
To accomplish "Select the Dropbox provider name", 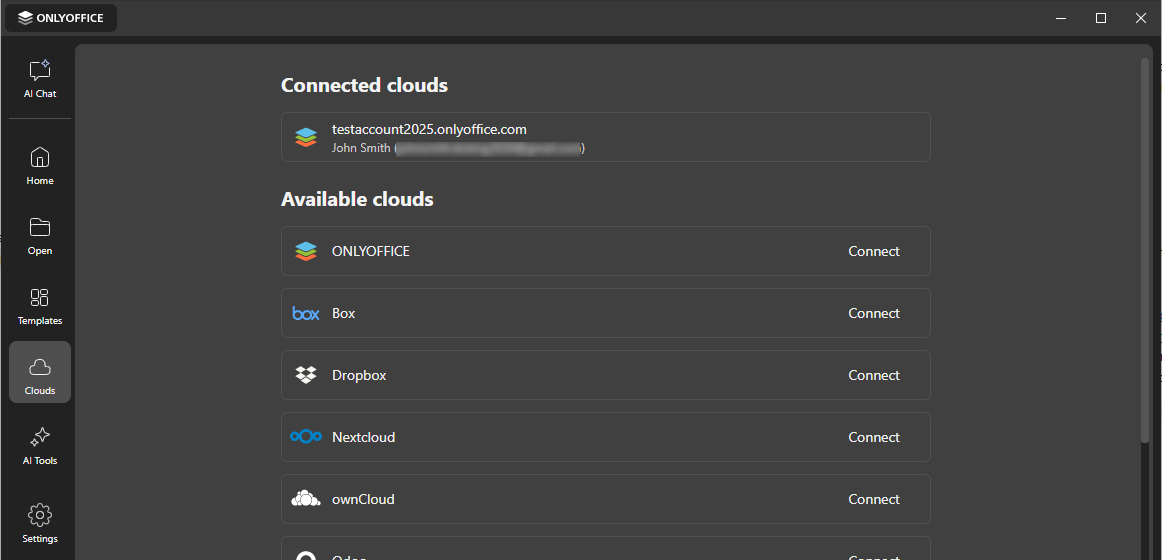I will click(359, 376).
